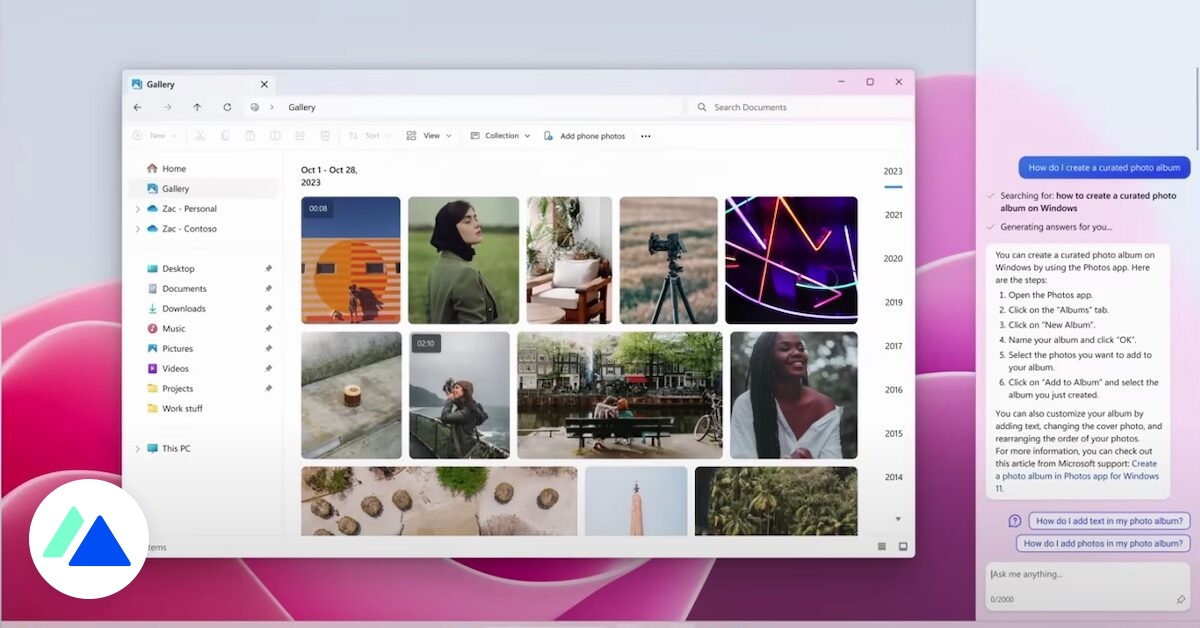This screenshot has width=1200, height=628.
Task: Jump to 2019 on the timeline
Action: click(x=893, y=303)
